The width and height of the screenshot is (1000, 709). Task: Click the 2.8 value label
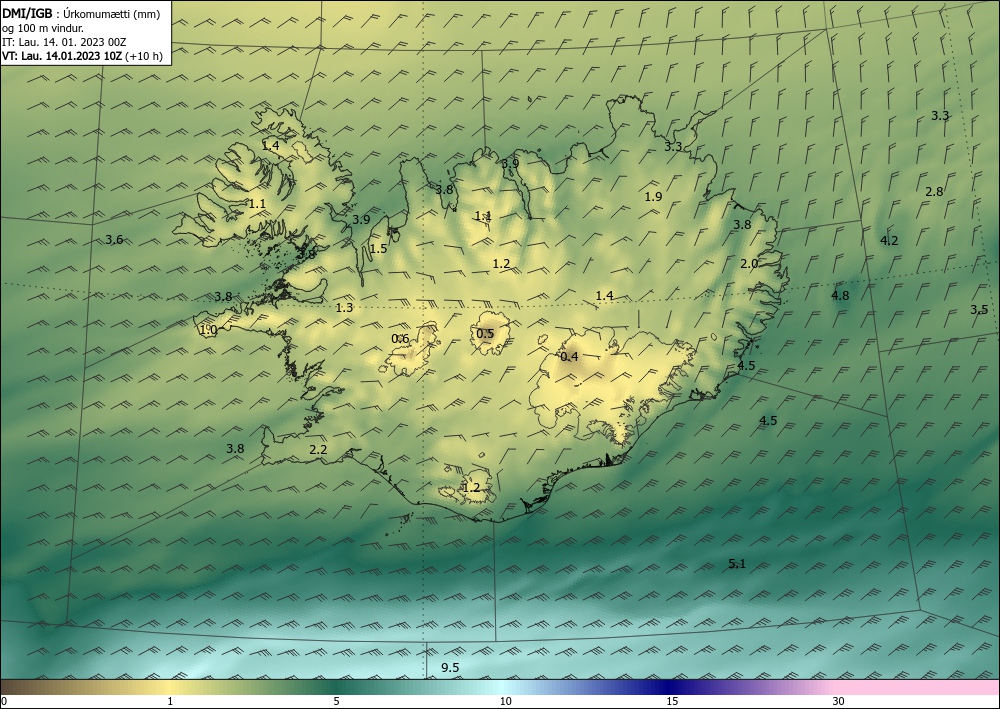[934, 191]
